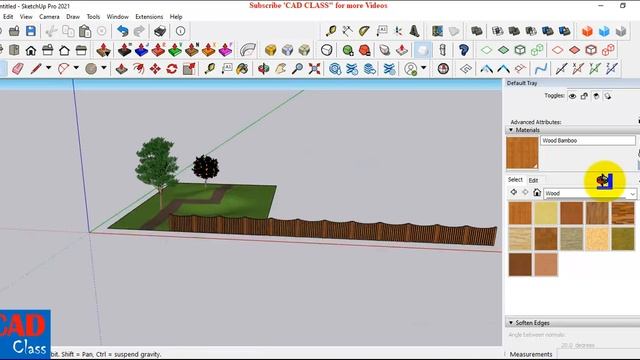
Task: Select the Push/Pull tool
Action: pos(121,69)
